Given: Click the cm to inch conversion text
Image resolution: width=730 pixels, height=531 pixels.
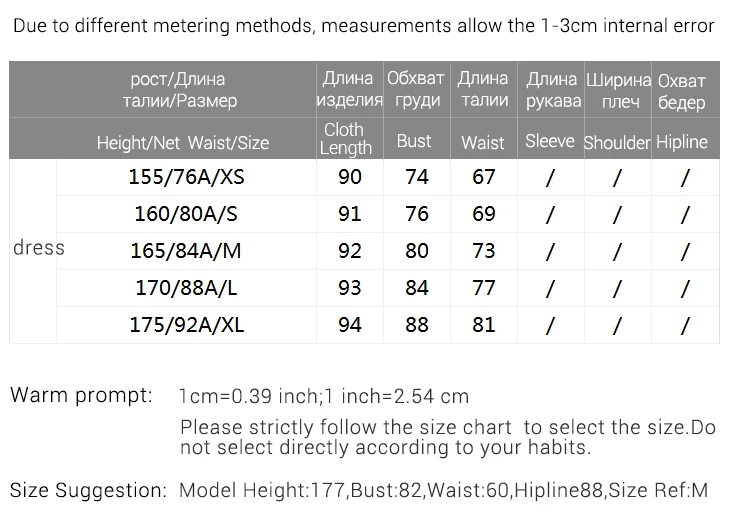Looking at the screenshot, I should tap(324, 397).
